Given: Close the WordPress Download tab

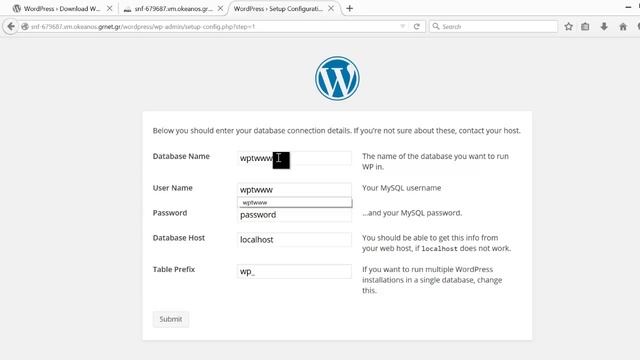Looking at the screenshot, I should click(x=109, y=8).
